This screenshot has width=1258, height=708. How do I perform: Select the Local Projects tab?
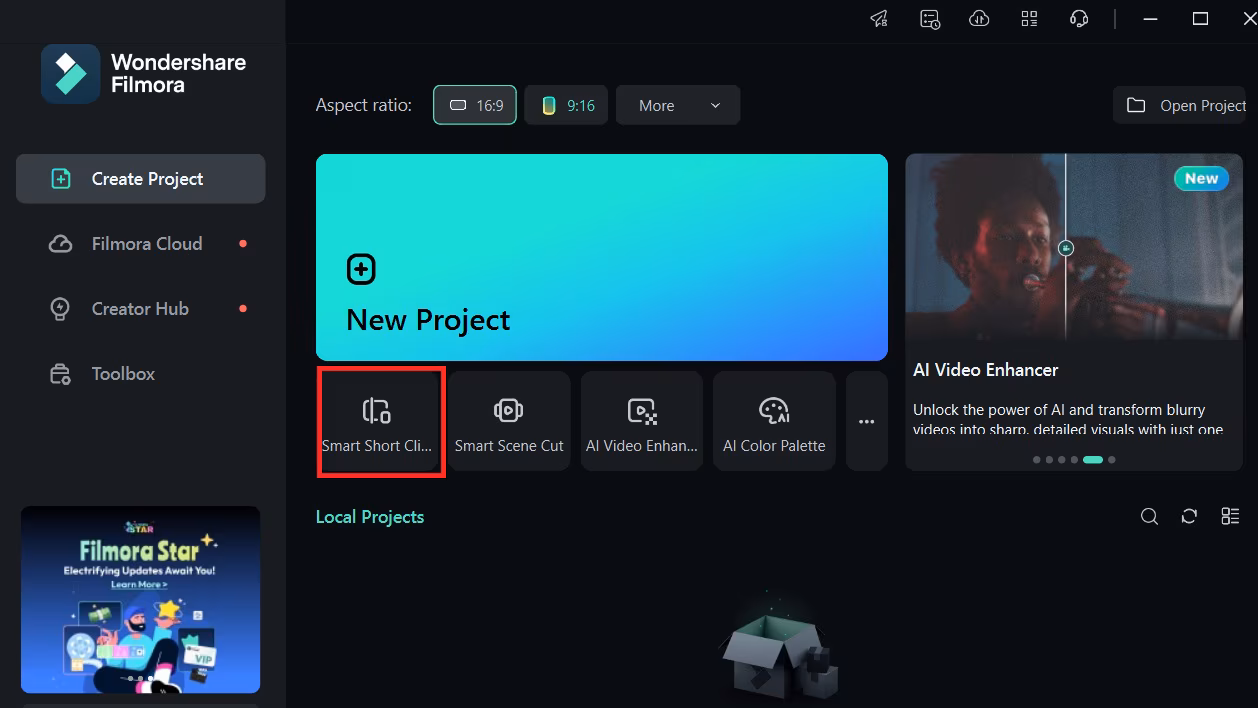point(370,517)
